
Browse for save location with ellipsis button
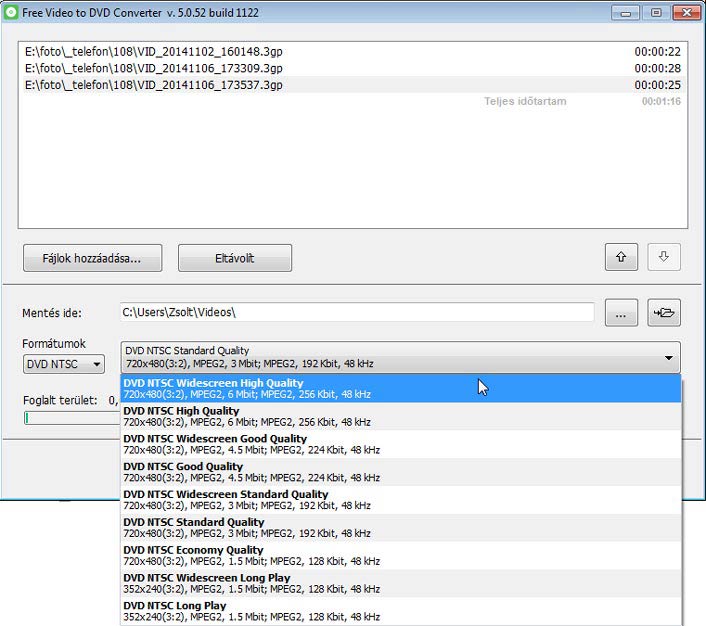[621, 313]
